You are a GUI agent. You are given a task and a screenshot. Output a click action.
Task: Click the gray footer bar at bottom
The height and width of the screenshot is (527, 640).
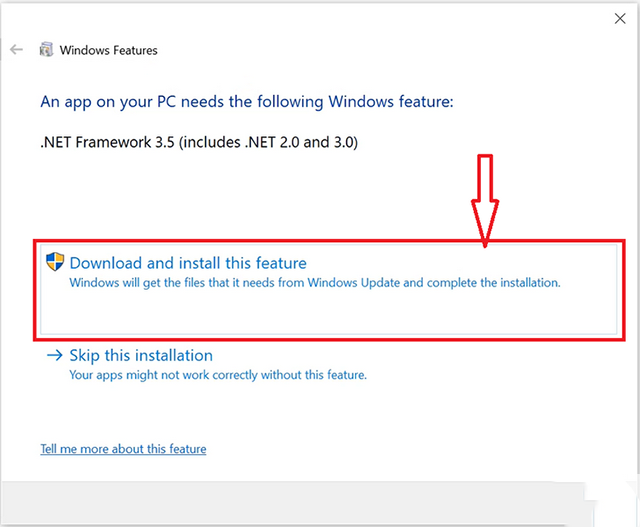point(294,502)
